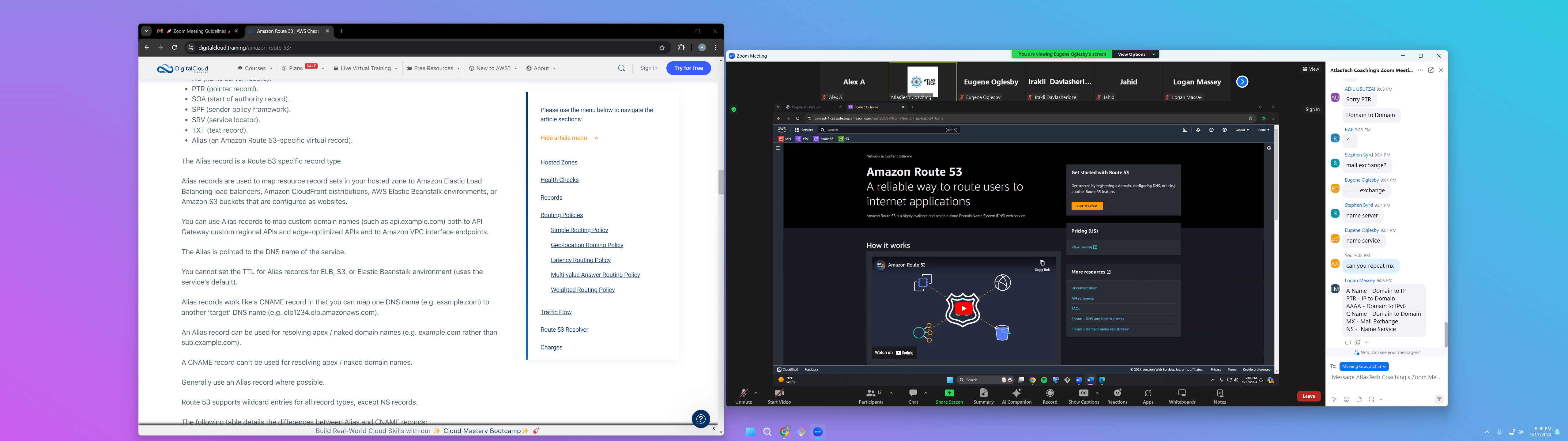Image resolution: width=1568 pixels, height=441 pixels.
Task: Open the meeting Summary
Action: [x=984, y=394]
